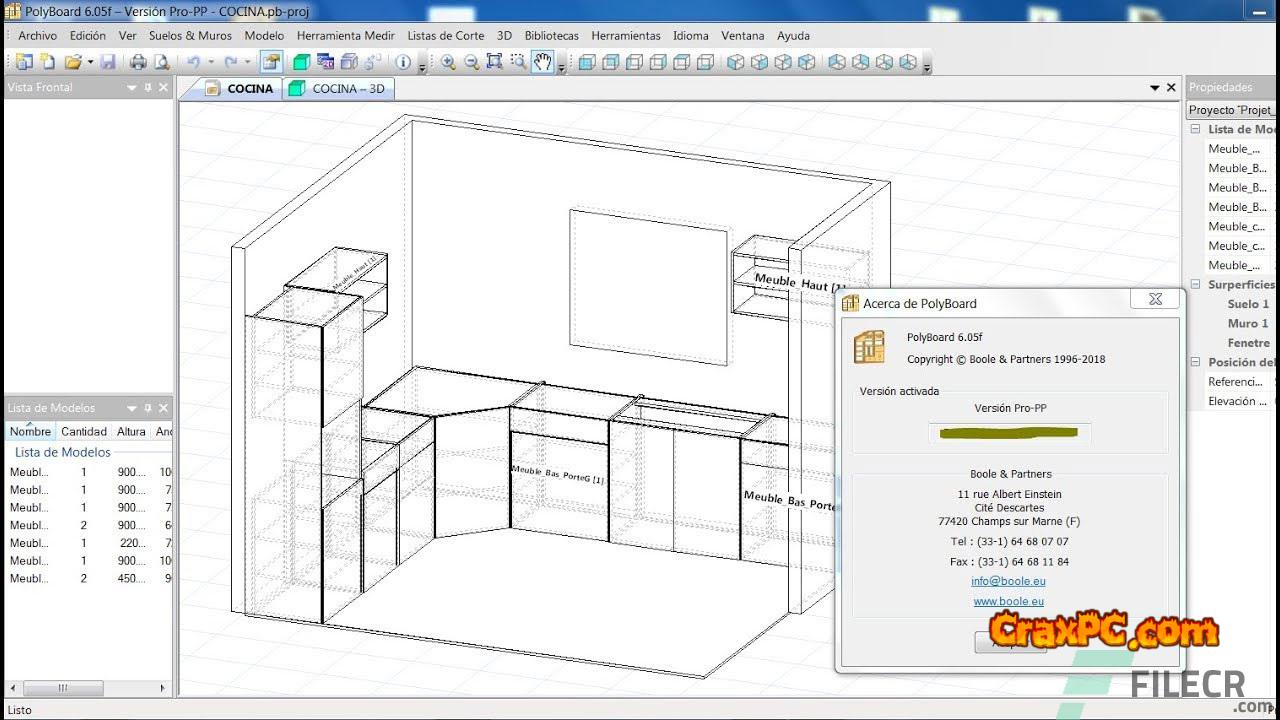
Task: Pin the Lista de Modelos panel
Action: 148,408
